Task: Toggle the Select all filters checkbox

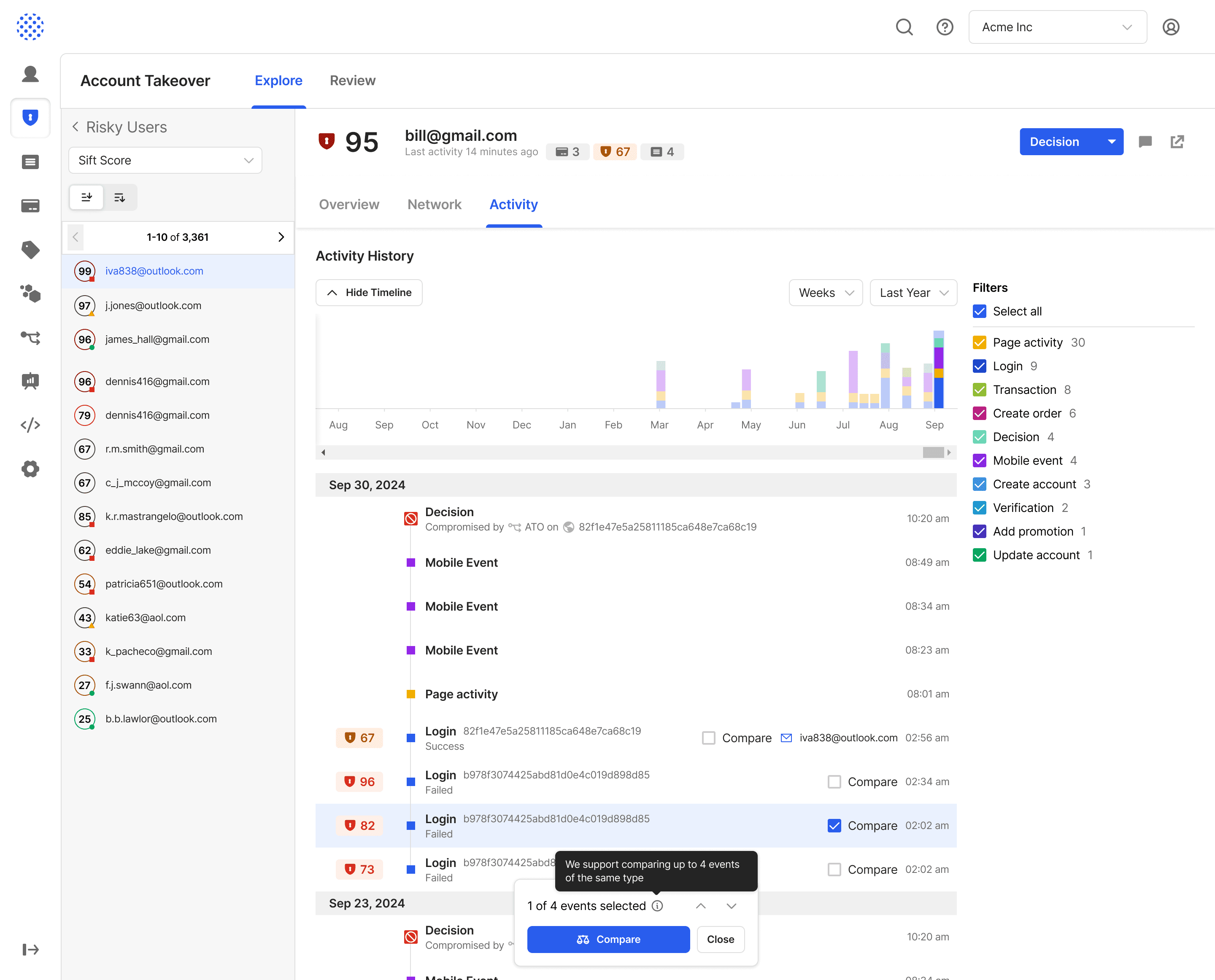Action: (980, 312)
